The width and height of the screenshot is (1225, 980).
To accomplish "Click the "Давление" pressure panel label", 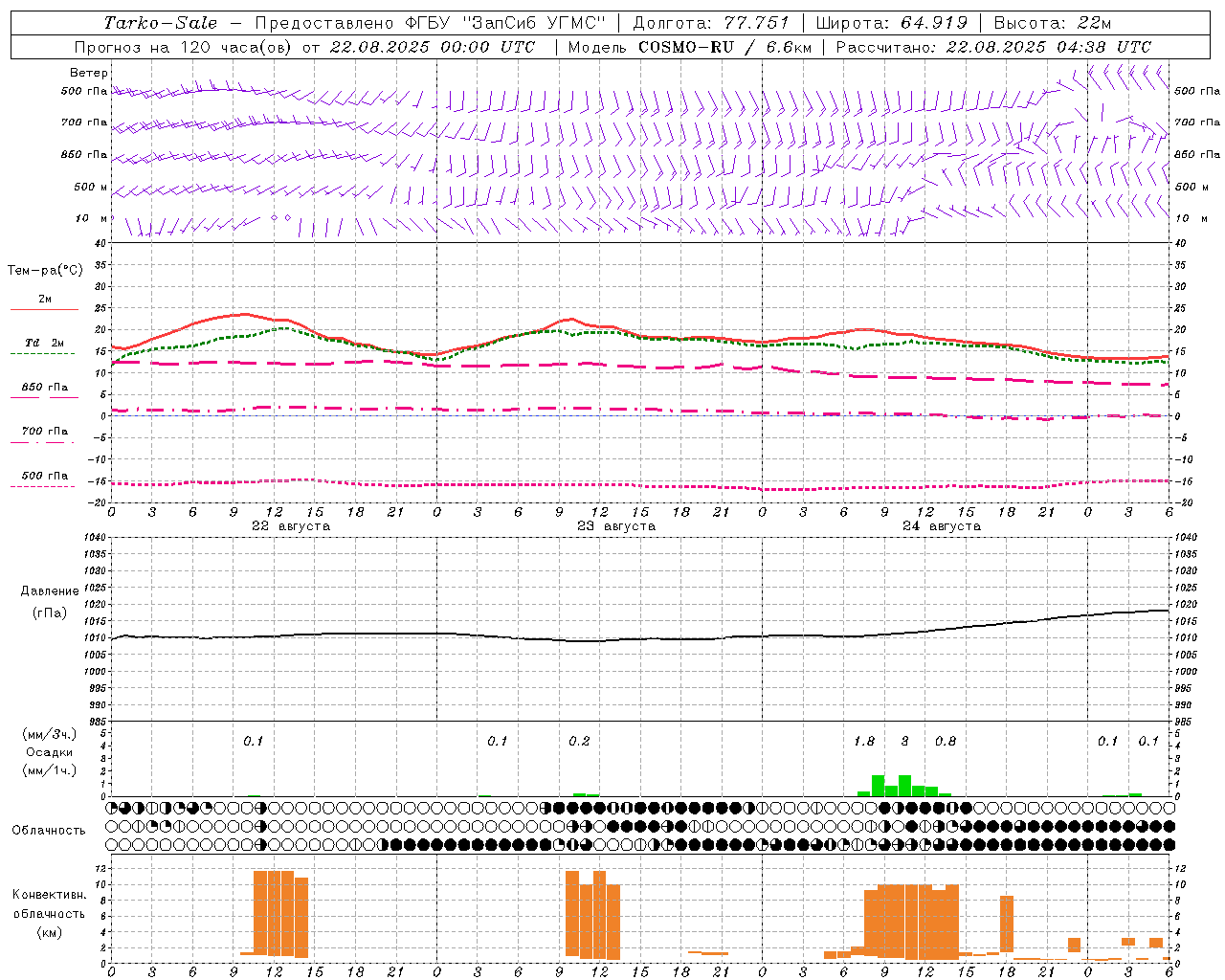I will 50,591.
